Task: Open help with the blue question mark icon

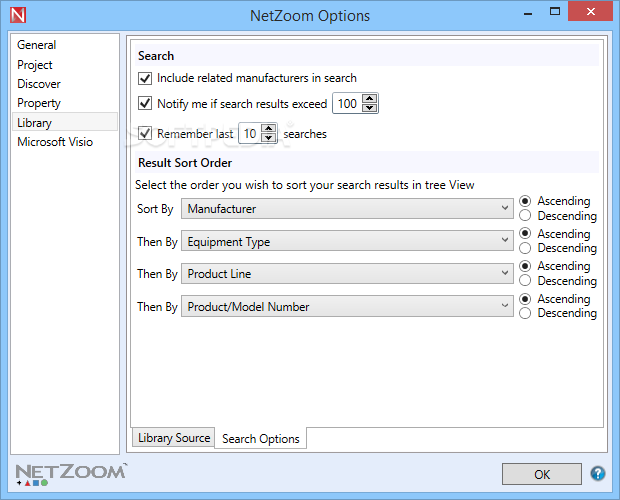Action: 597,473
